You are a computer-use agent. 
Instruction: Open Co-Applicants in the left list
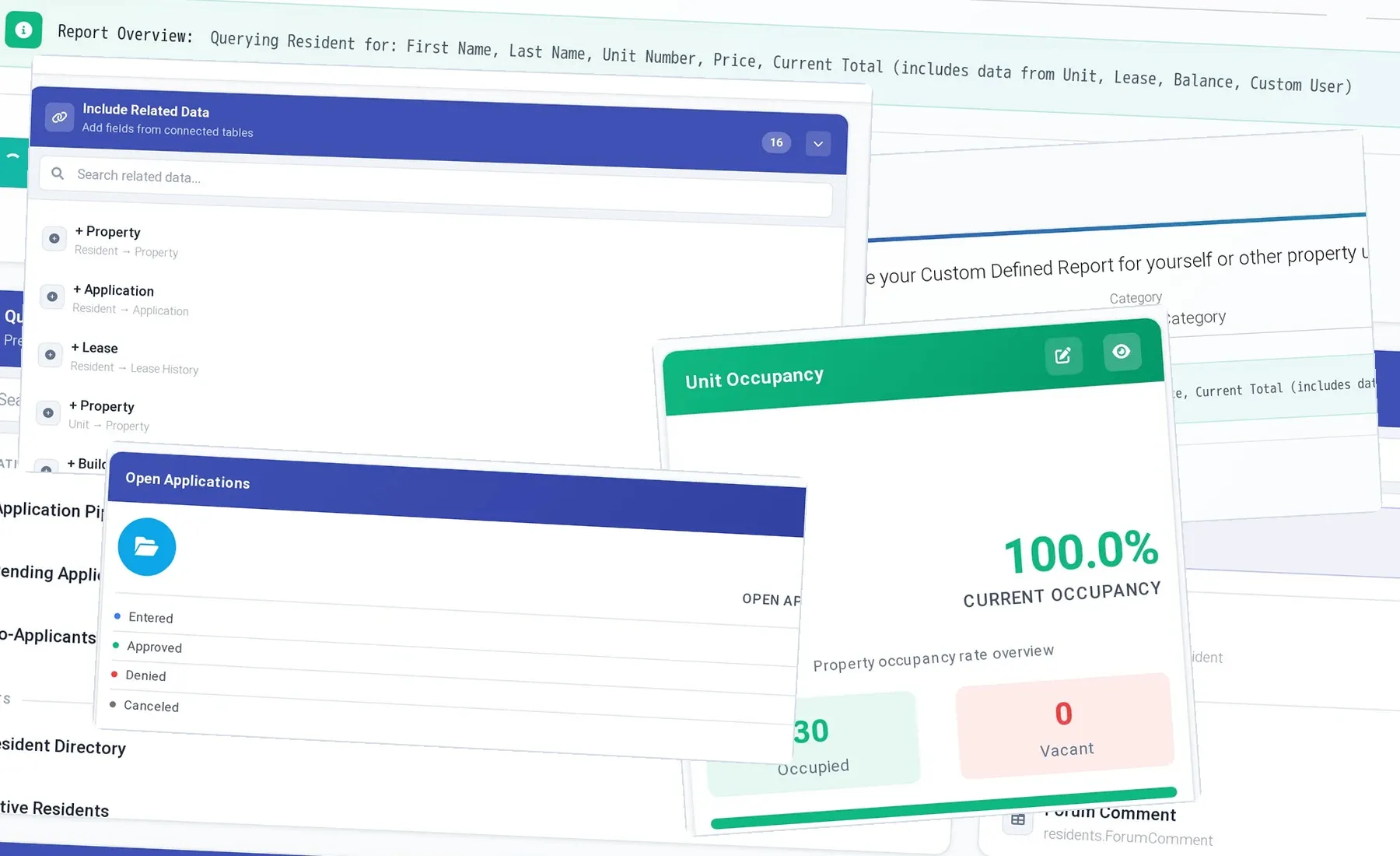coord(47,635)
